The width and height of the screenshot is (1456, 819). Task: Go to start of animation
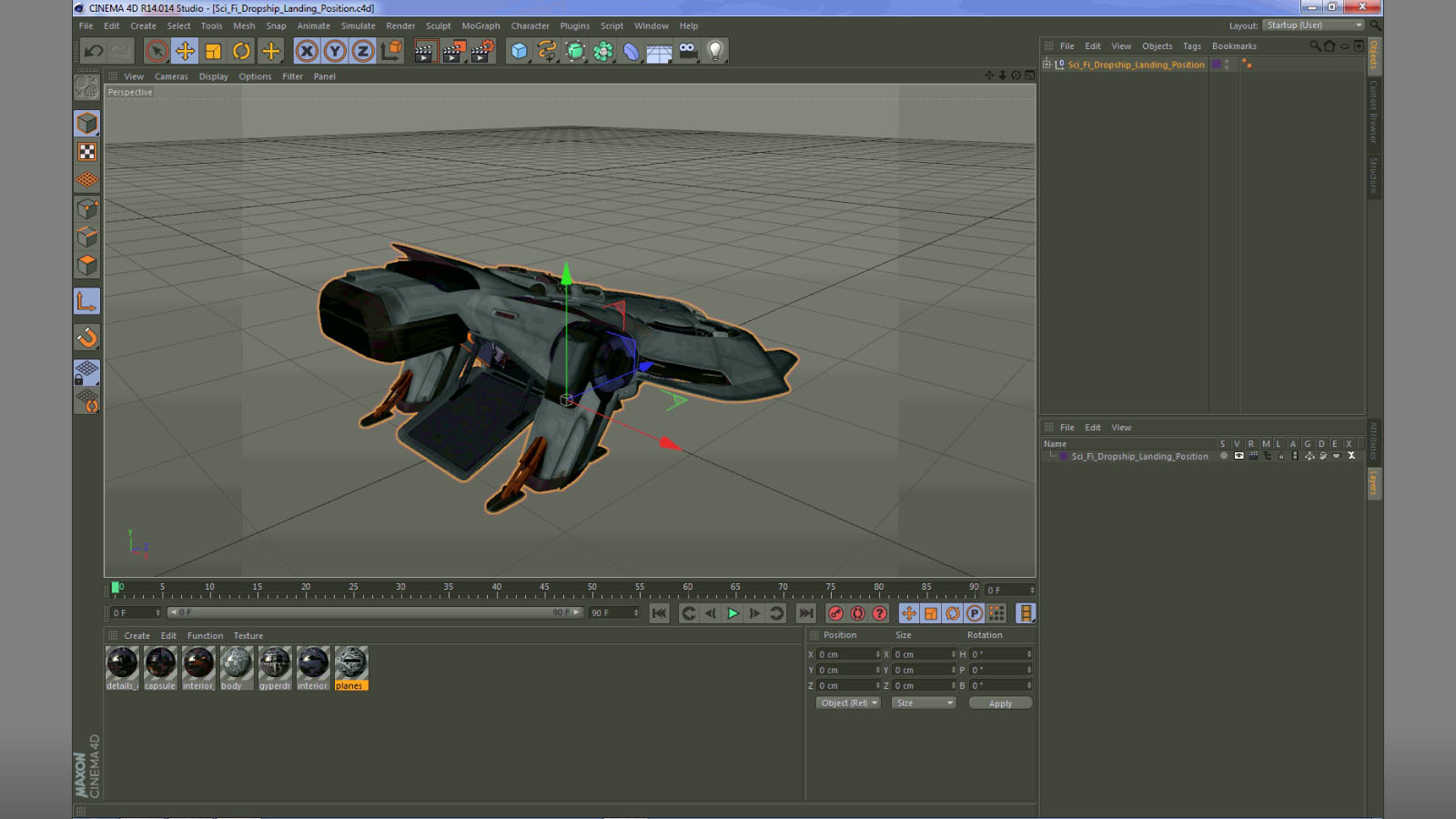coord(660,613)
